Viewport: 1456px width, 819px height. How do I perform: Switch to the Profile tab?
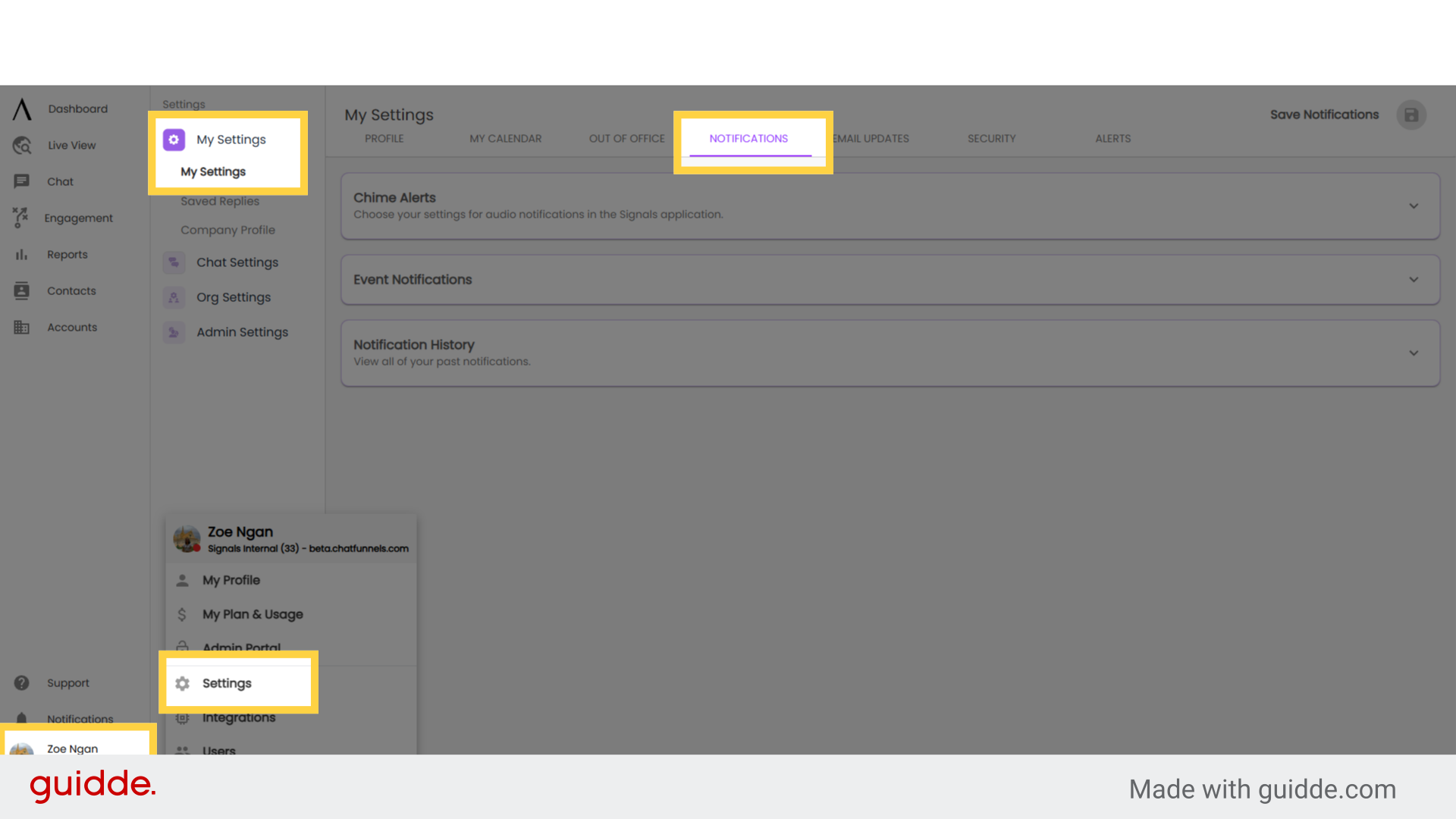[384, 139]
